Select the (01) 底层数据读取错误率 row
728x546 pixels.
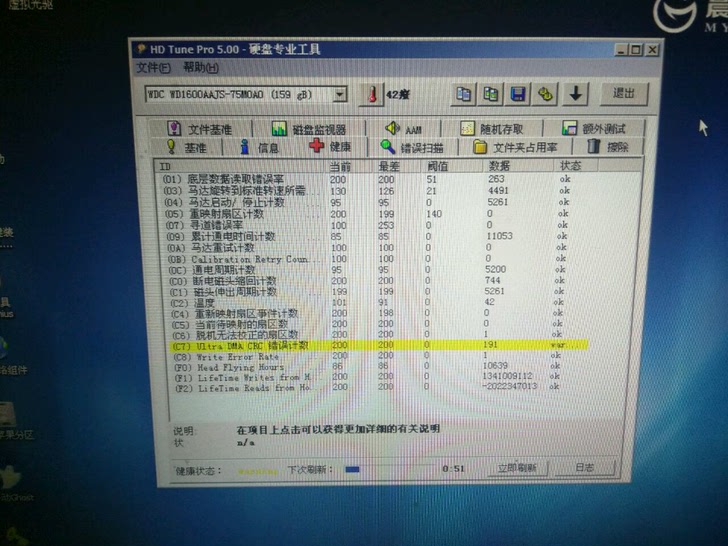368,179
